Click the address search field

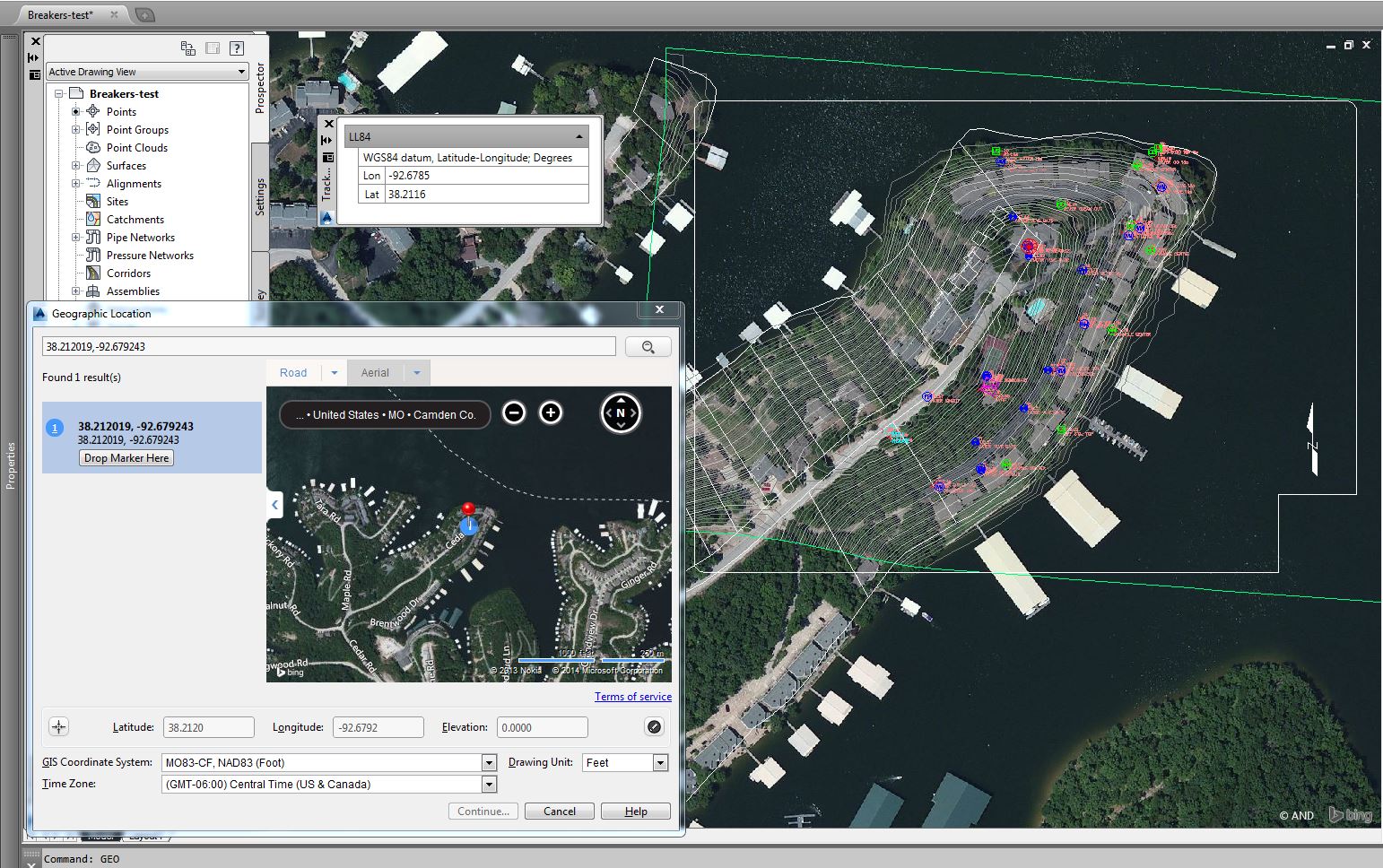[x=329, y=346]
